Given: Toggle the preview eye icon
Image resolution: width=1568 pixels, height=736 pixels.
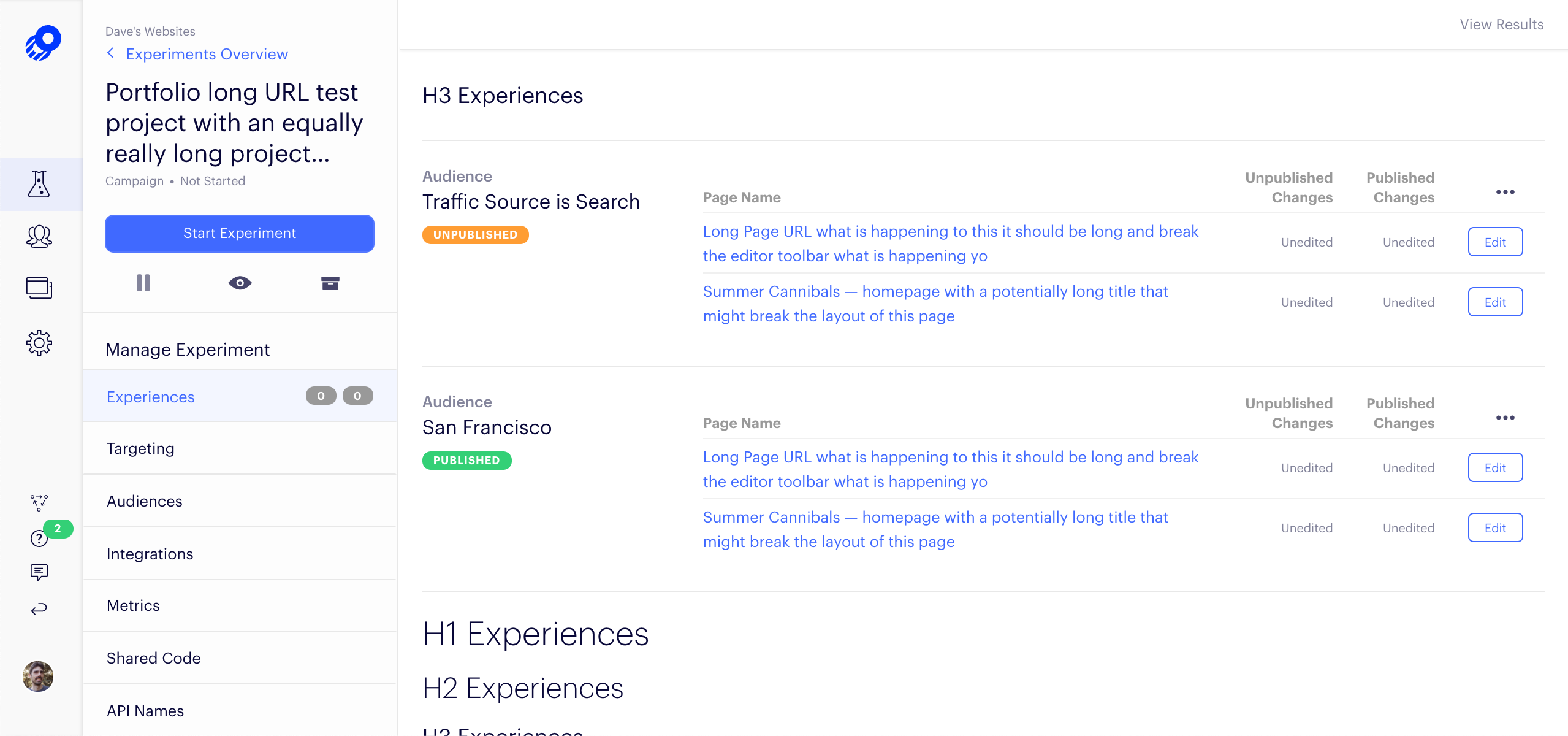Looking at the screenshot, I should click(x=240, y=283).
